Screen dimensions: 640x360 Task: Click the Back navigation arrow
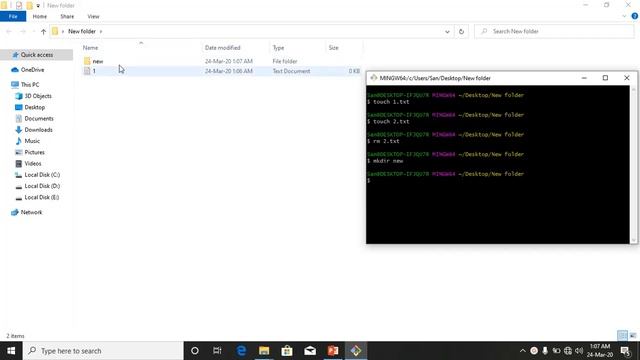tap(9, 31)
